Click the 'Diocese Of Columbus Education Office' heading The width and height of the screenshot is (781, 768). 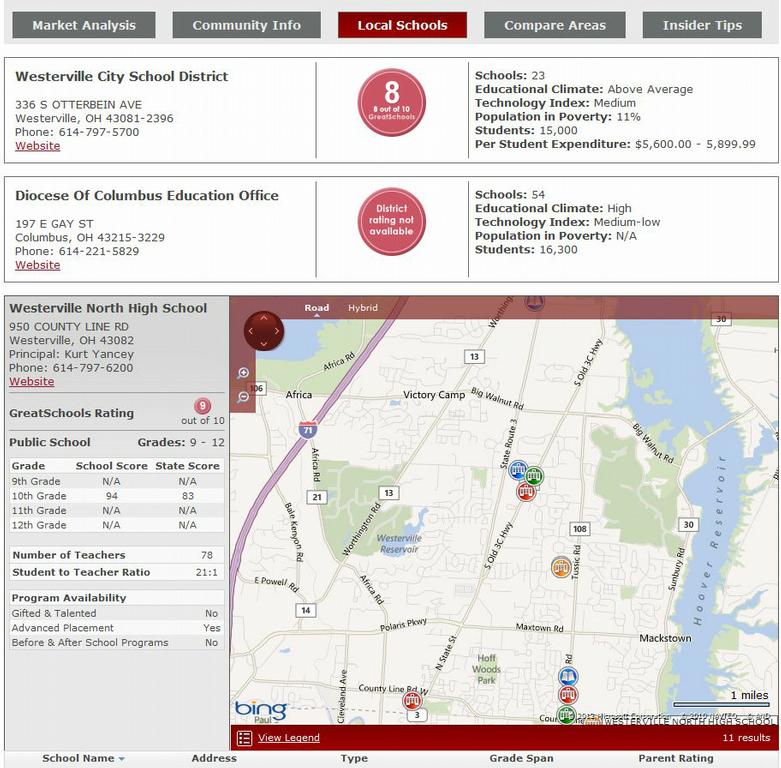(x=147, y=195)
